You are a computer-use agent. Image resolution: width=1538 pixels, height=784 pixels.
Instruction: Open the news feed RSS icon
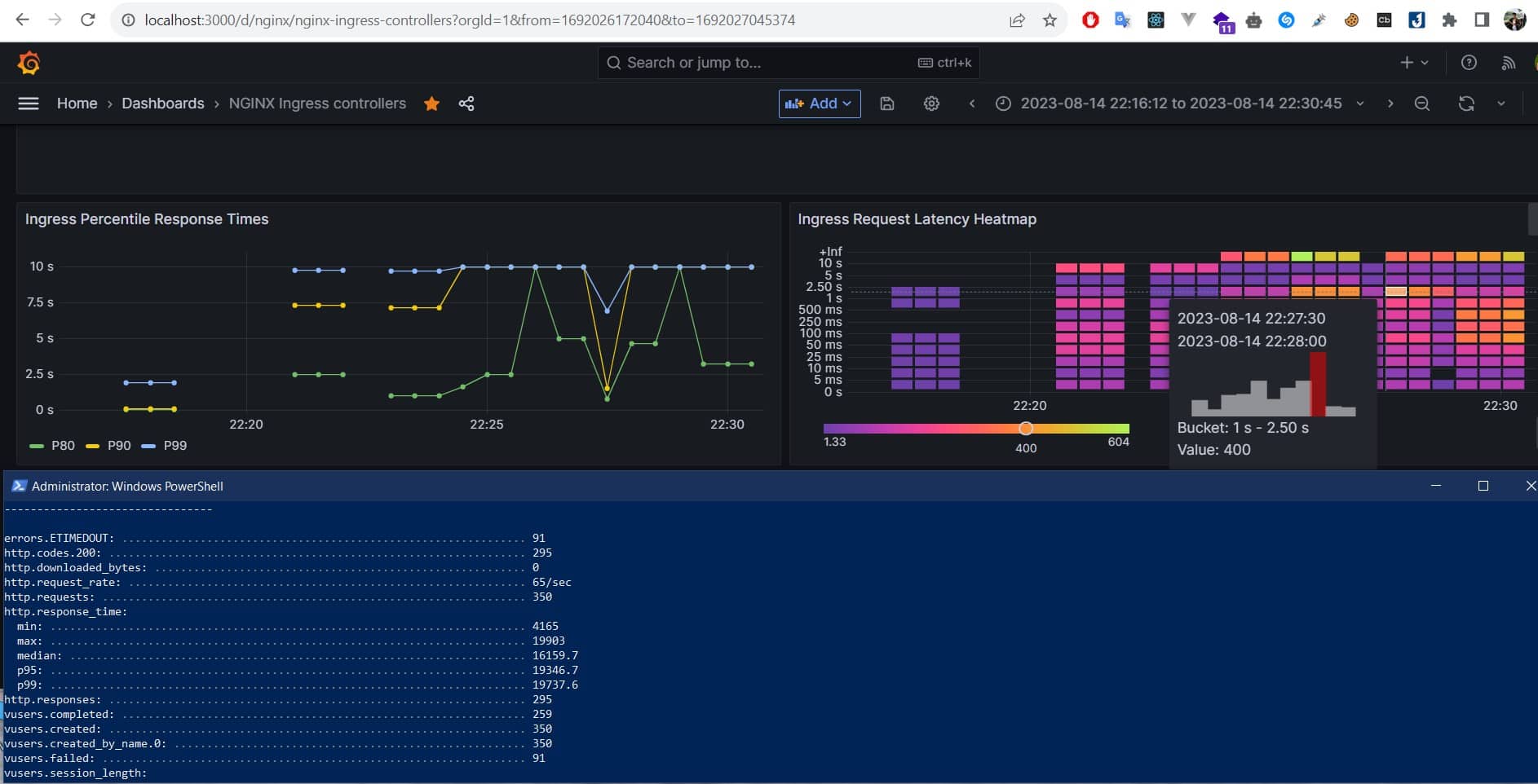[x=1509, y=63]
